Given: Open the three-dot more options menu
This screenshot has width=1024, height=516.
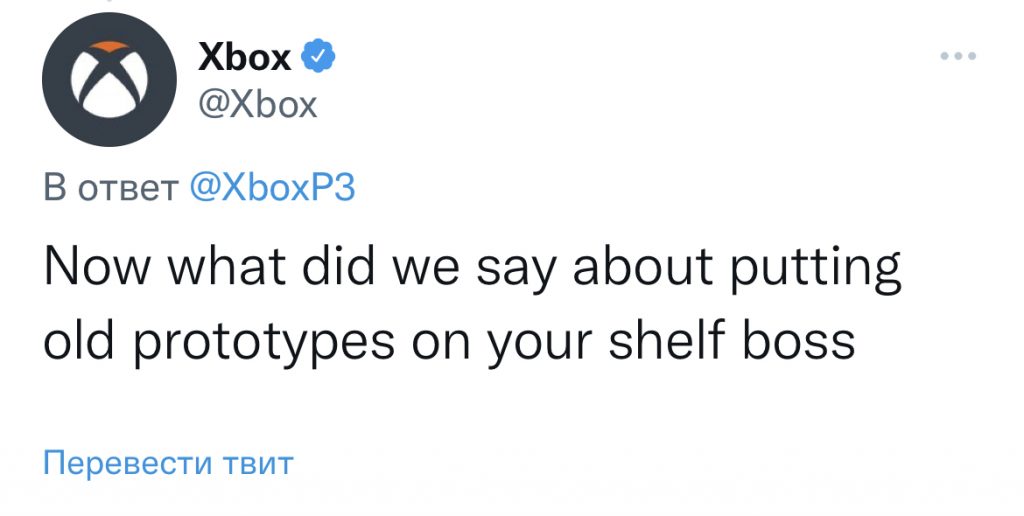Looking at the screenshot, I should (958, 56).
